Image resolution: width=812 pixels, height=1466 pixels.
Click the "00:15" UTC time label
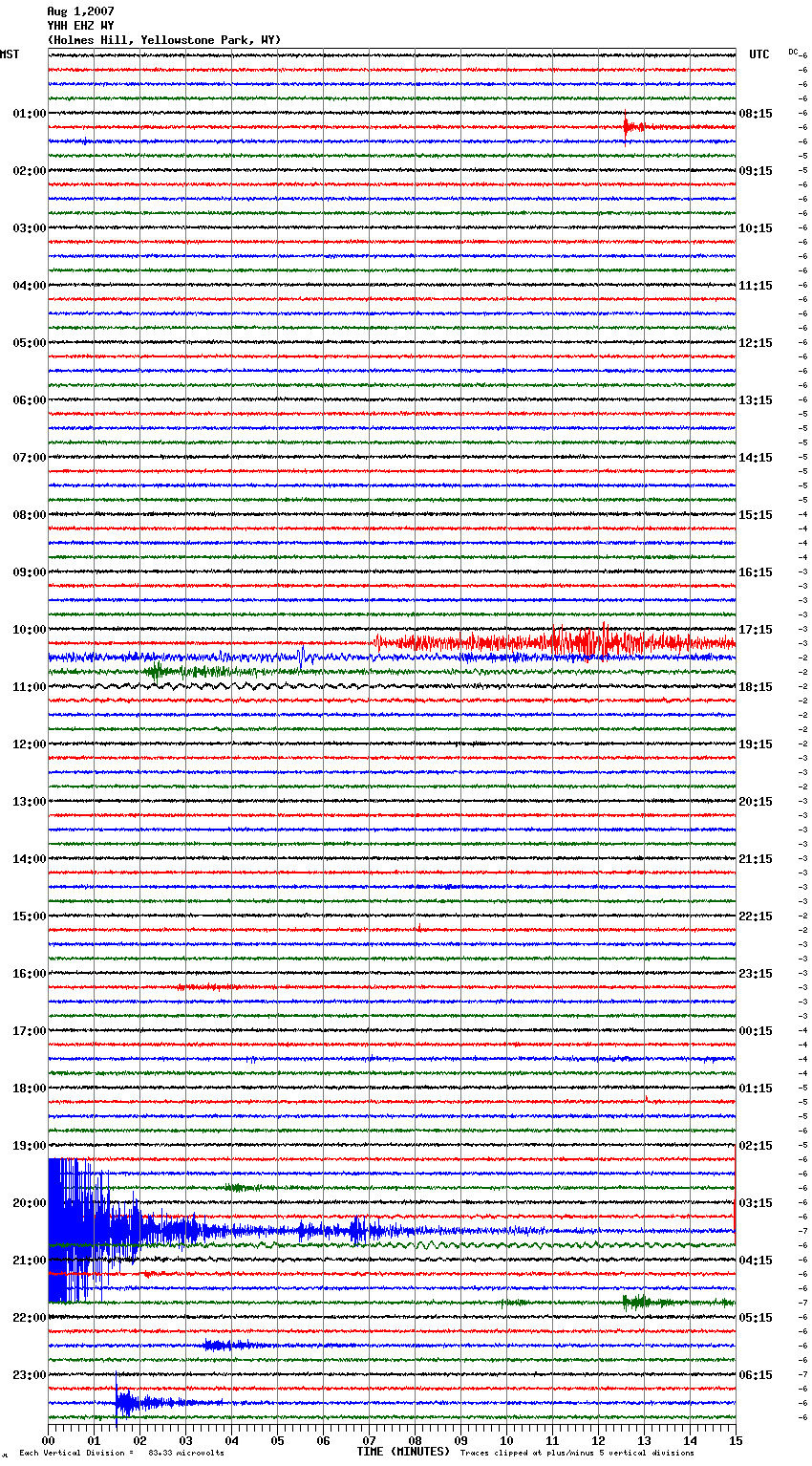coord(756,1031)
